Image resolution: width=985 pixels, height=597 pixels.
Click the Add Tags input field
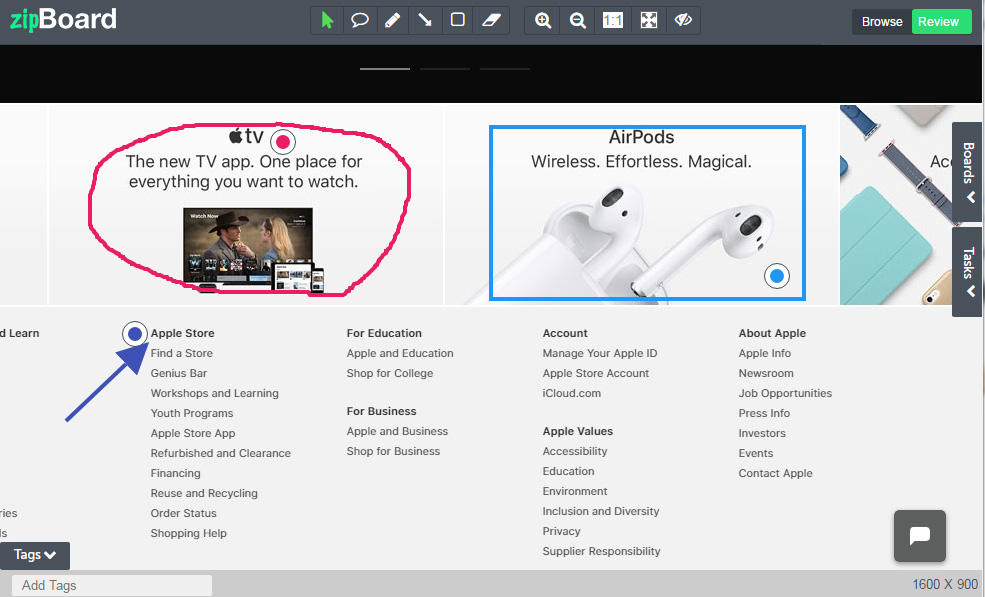pos(112,585)
